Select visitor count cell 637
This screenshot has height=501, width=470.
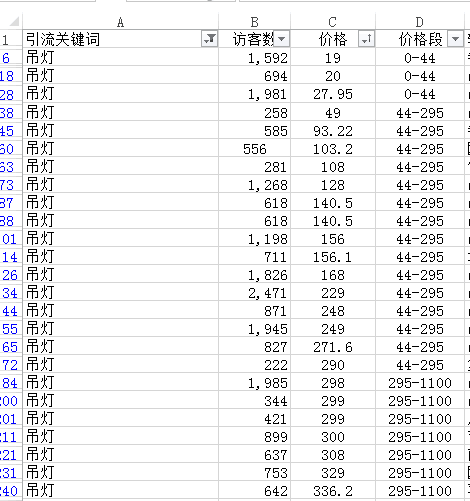coord(254,454)
